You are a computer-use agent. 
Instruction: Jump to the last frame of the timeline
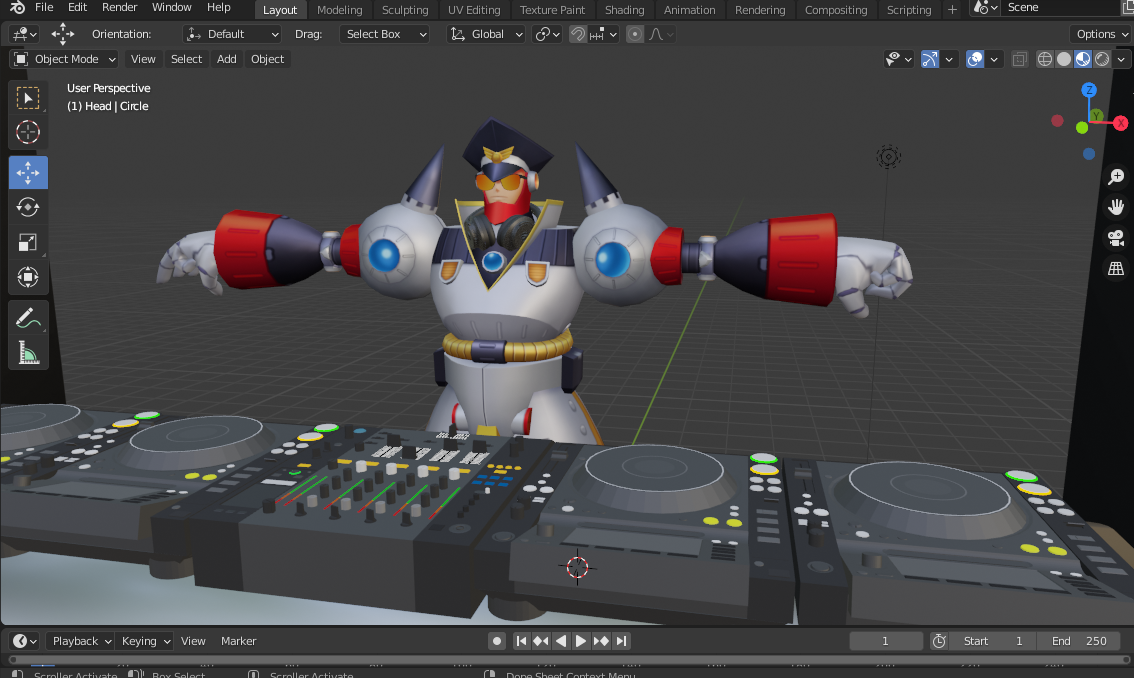(x=621, y=641)
